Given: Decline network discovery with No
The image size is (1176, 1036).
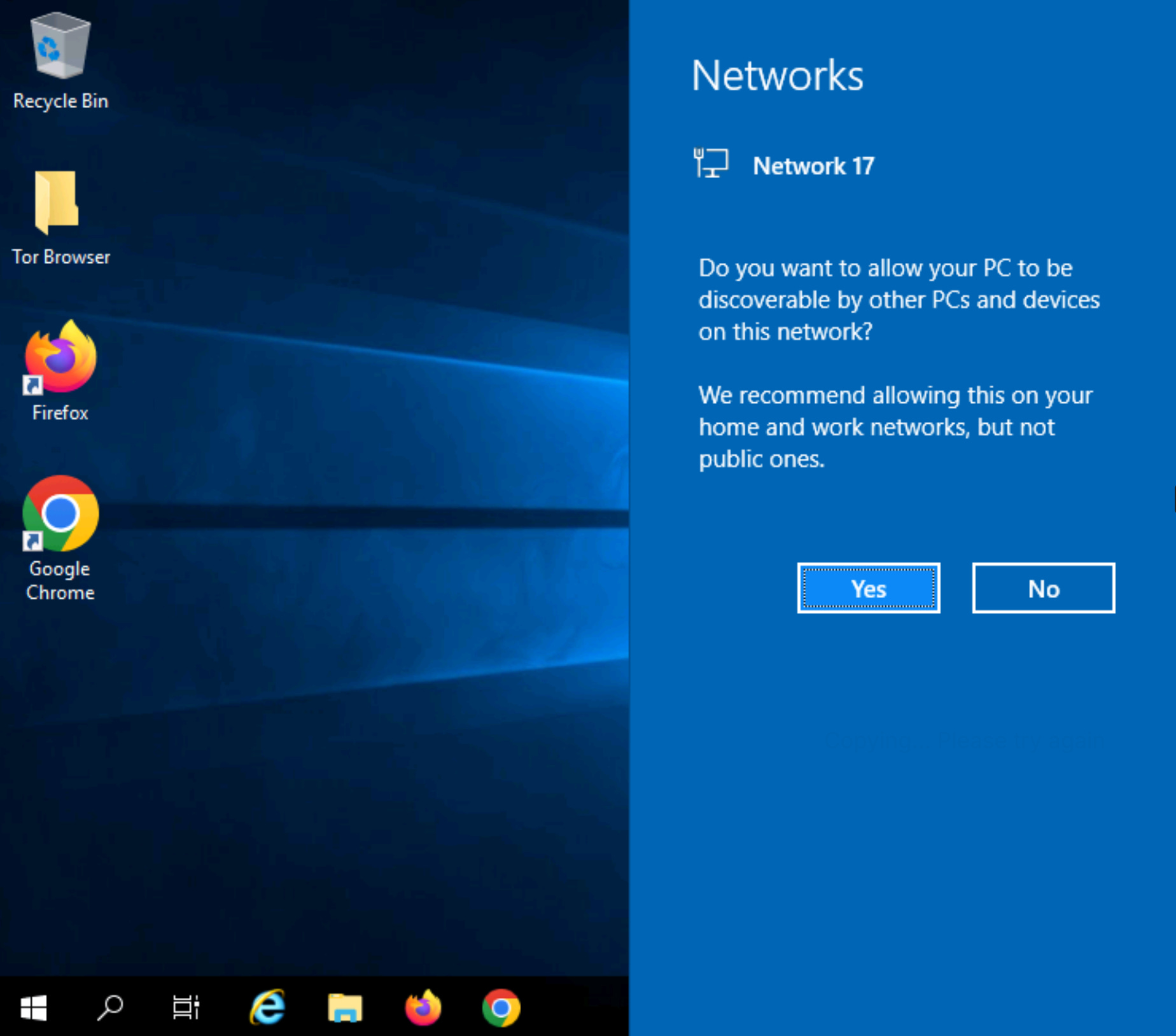Looking at the screenshot, I should point(1043,589).
